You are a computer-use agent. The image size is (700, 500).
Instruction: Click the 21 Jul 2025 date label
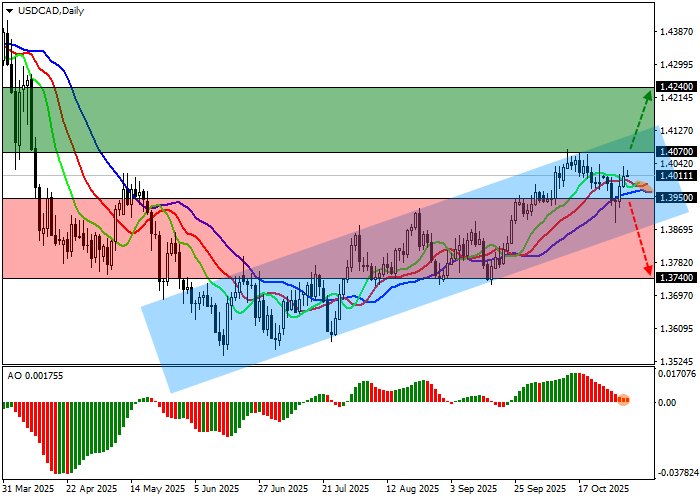click(x=346, y=489)
